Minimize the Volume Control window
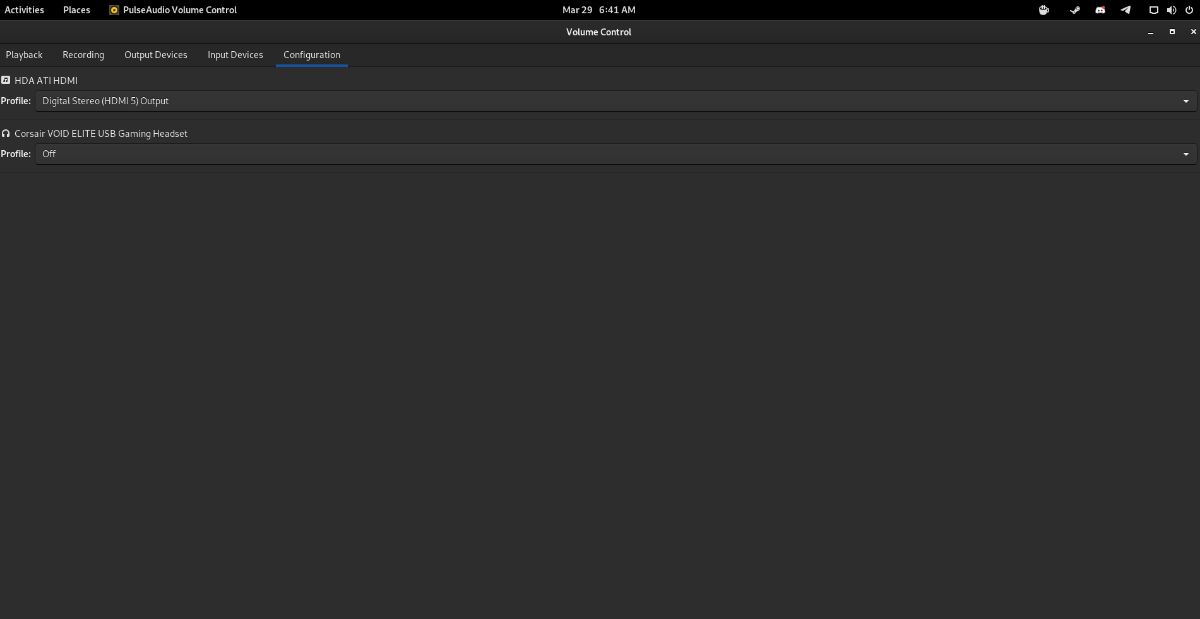1200x619 pixels. [x=1151, y=32]
